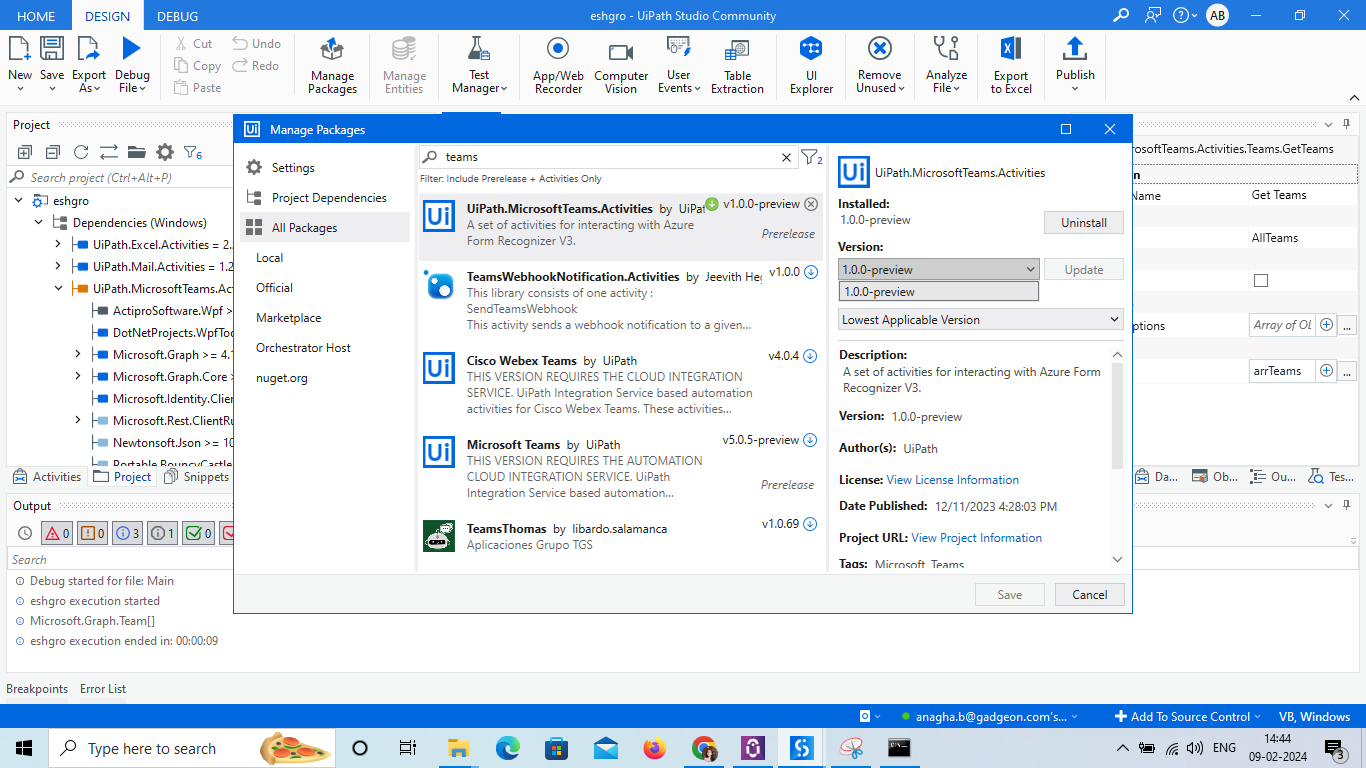Cancel the Manage Packages dialog
Screen dimensions: 1366x768
pyautogui.click(x=1089, y=595)
